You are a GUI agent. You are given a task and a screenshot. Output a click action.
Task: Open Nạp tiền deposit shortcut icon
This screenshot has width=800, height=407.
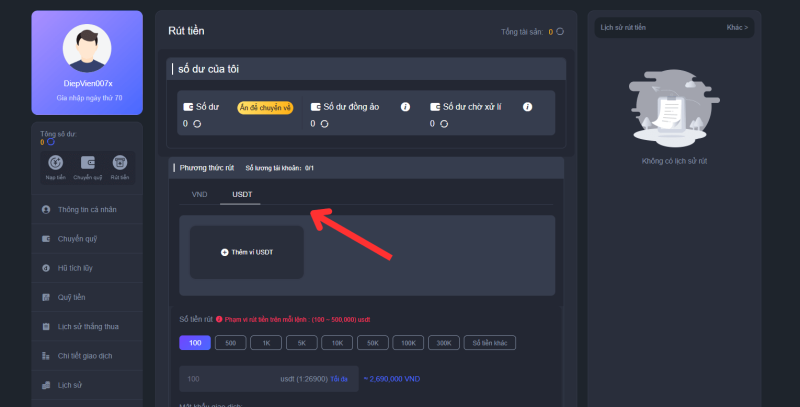click(x=56, y=163)
